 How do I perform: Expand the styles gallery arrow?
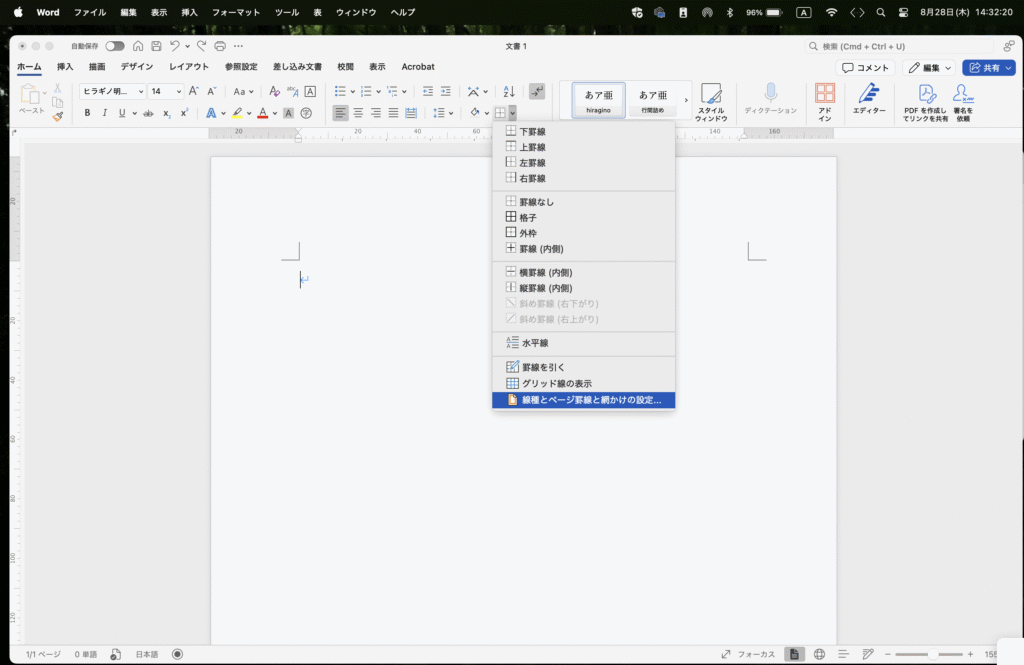[x=686, y=100]
